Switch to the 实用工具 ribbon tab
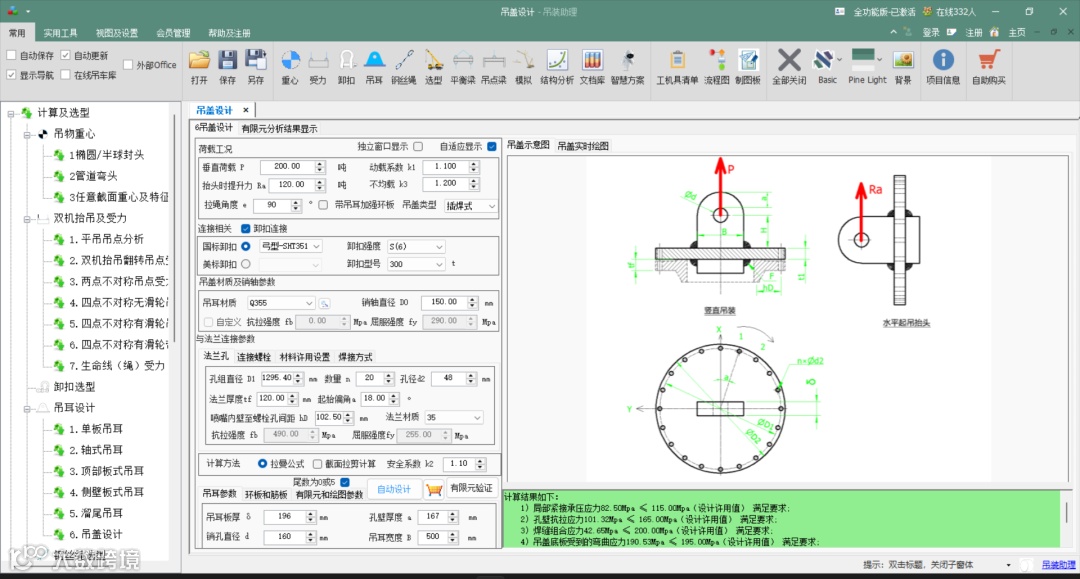This screenshot has width=1080, height=579. [x=61, y=33]
